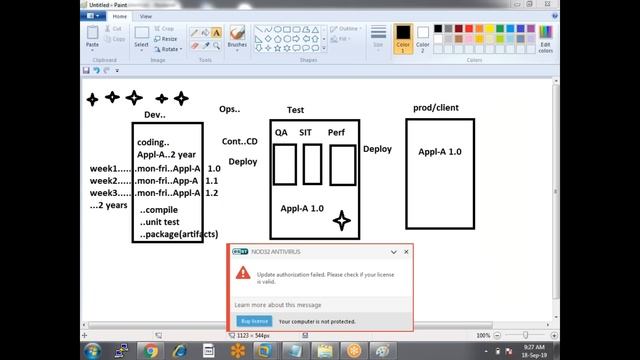
Task: Click the Crop button
Action: [x=164, y=29]
